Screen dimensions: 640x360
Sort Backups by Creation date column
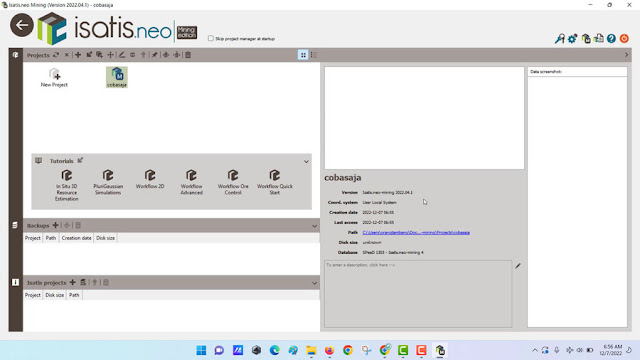(x=76, y=238)
